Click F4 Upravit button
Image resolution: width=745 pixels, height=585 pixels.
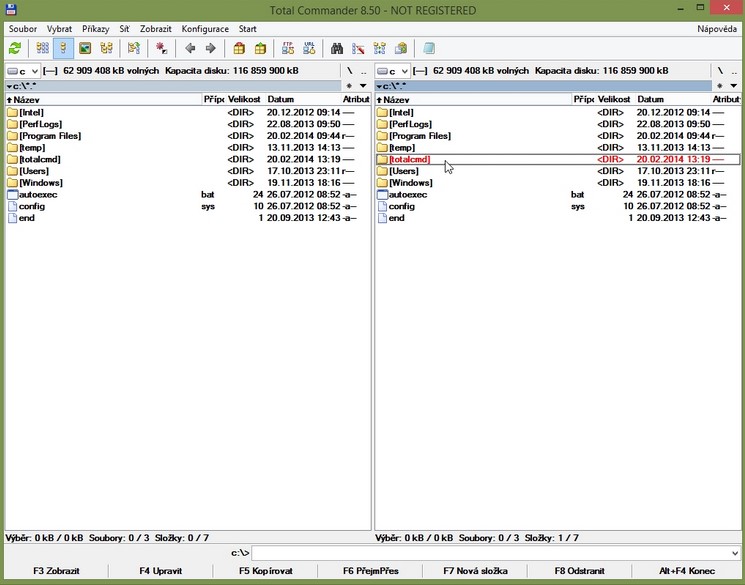tap(161, 571)
